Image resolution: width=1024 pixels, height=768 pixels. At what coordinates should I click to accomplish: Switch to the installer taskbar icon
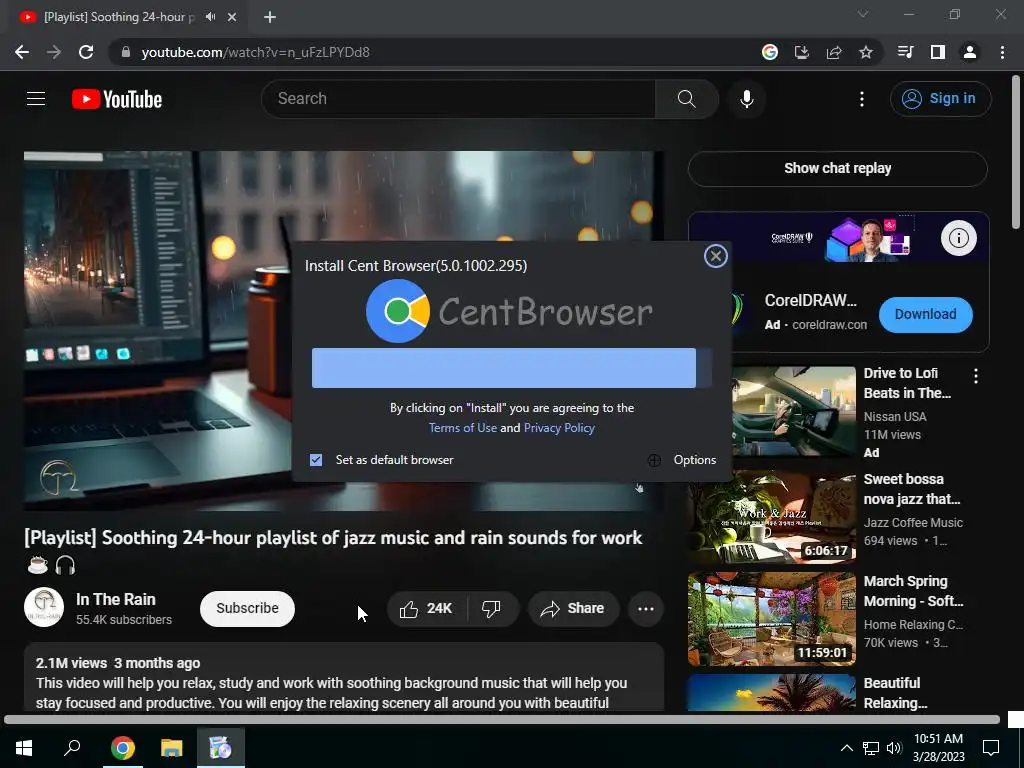(x=221, y=748)
